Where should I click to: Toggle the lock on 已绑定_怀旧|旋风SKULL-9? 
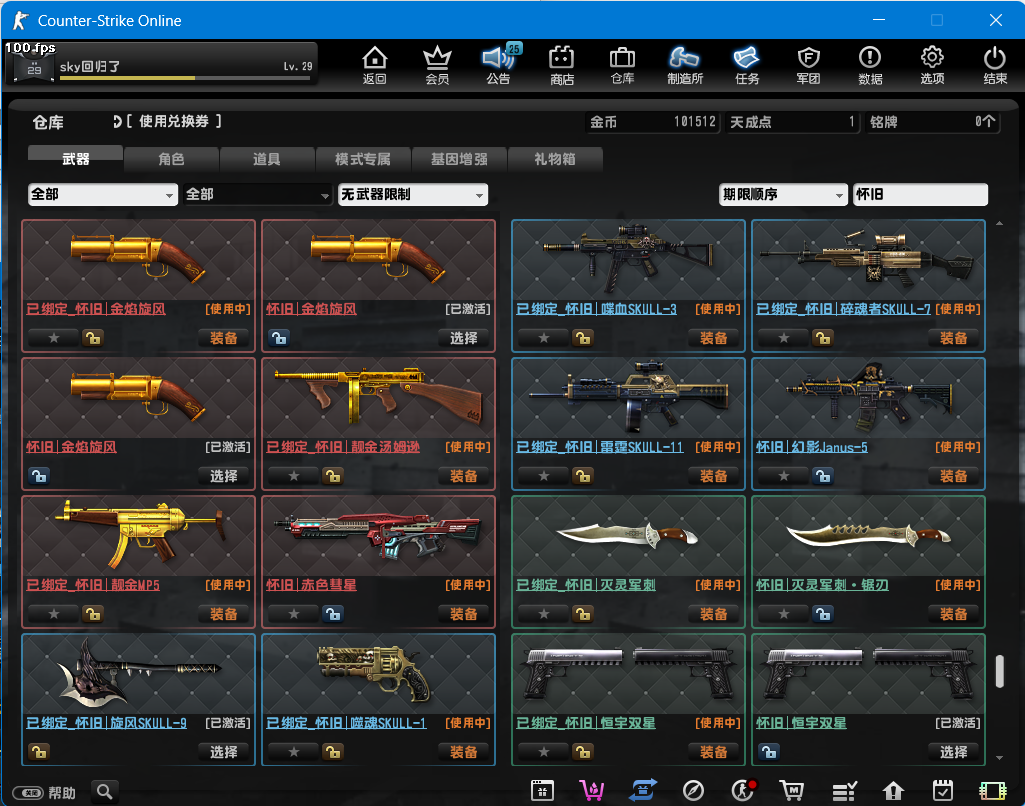coord(39,752)
